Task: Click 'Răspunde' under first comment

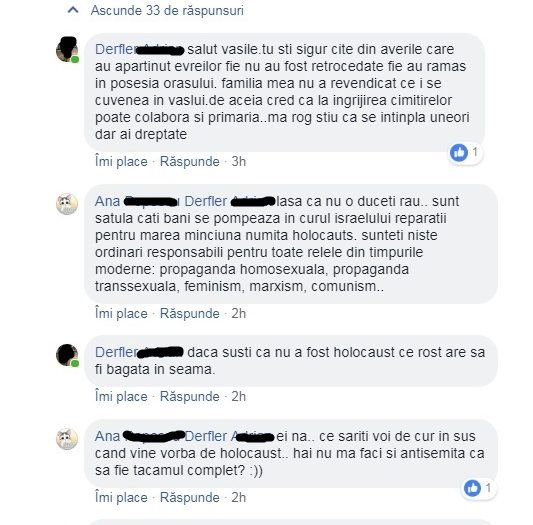Action: (x=189, y=161)
